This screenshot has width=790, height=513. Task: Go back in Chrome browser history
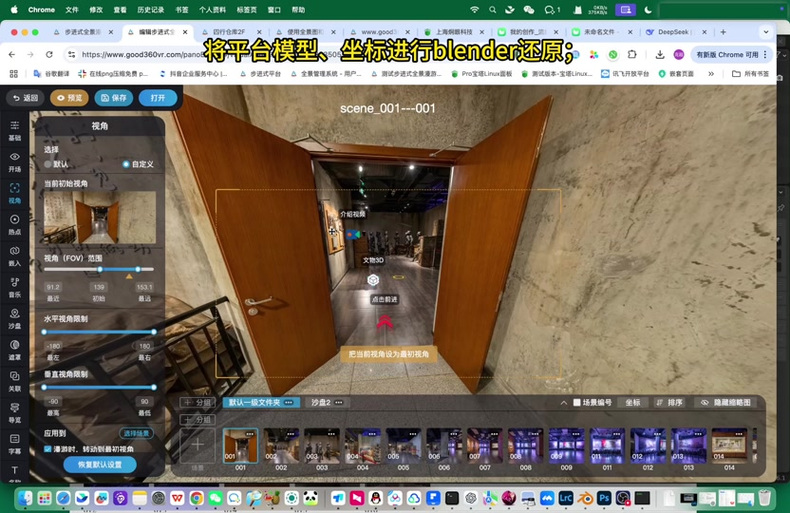(x=12, y=54)
